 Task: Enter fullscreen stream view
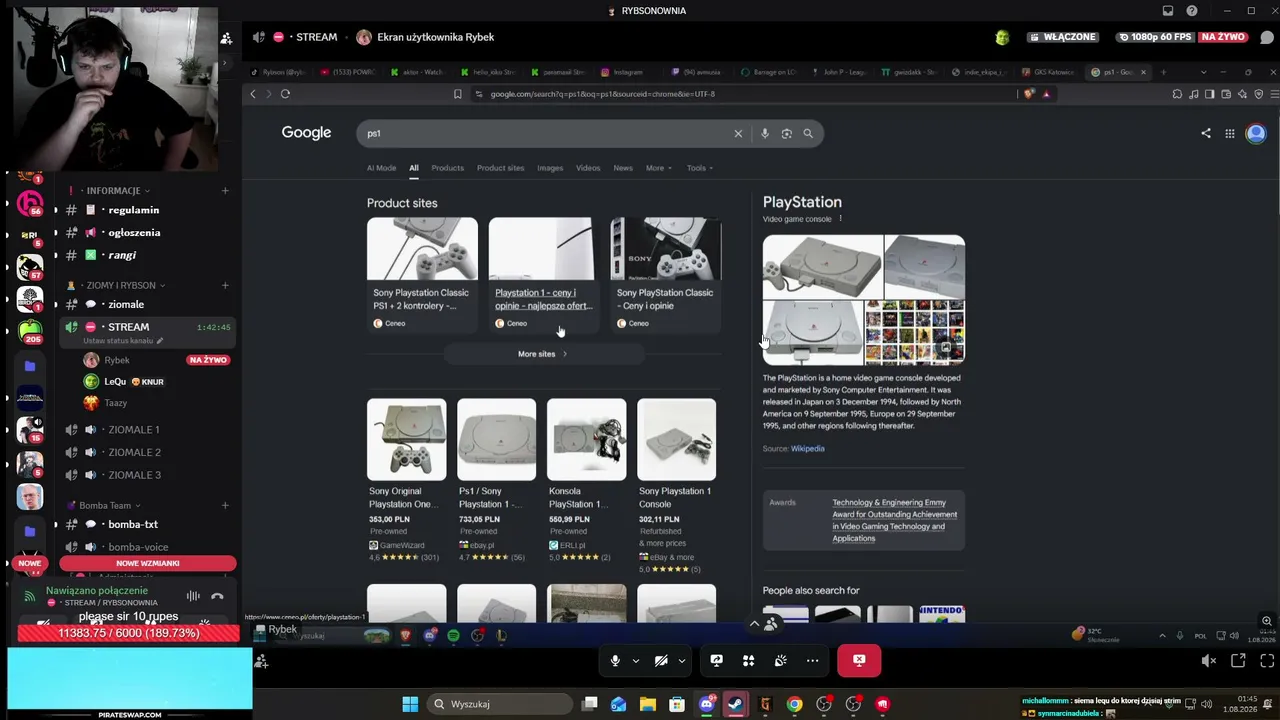pos(1267,661)
